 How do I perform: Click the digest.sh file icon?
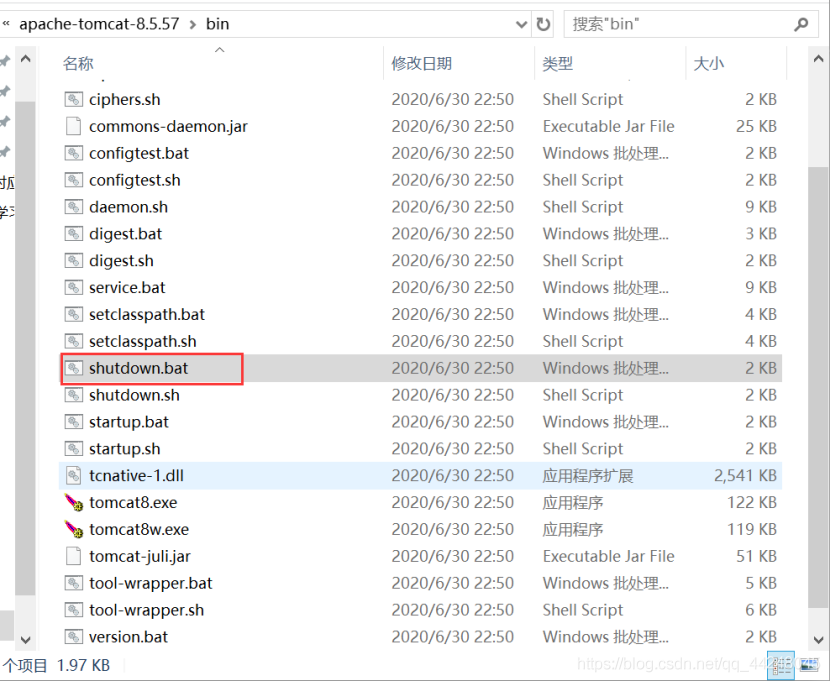(74, 261)
